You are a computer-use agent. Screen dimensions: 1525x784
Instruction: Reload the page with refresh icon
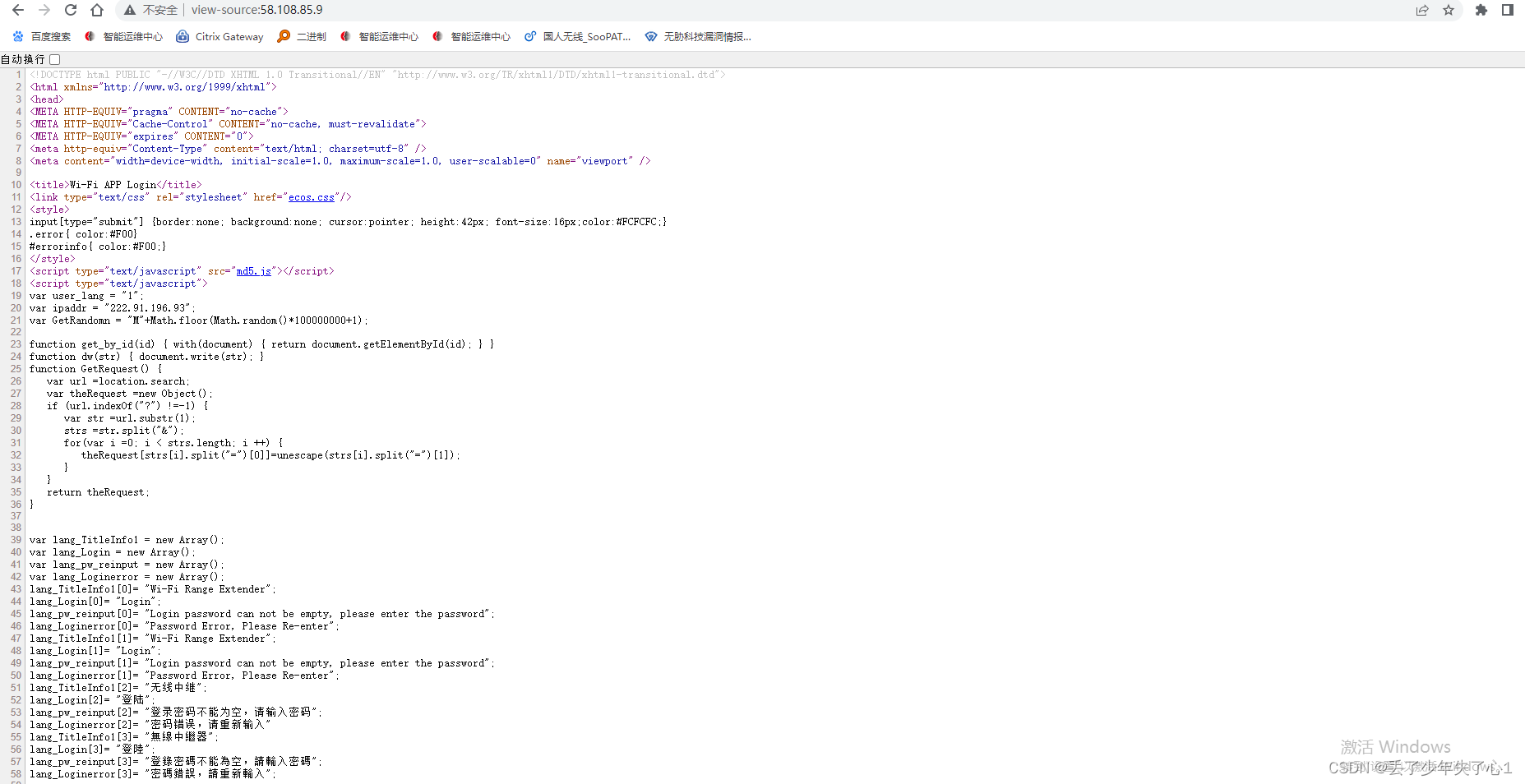pyautogui.click(x=71, y=10)
